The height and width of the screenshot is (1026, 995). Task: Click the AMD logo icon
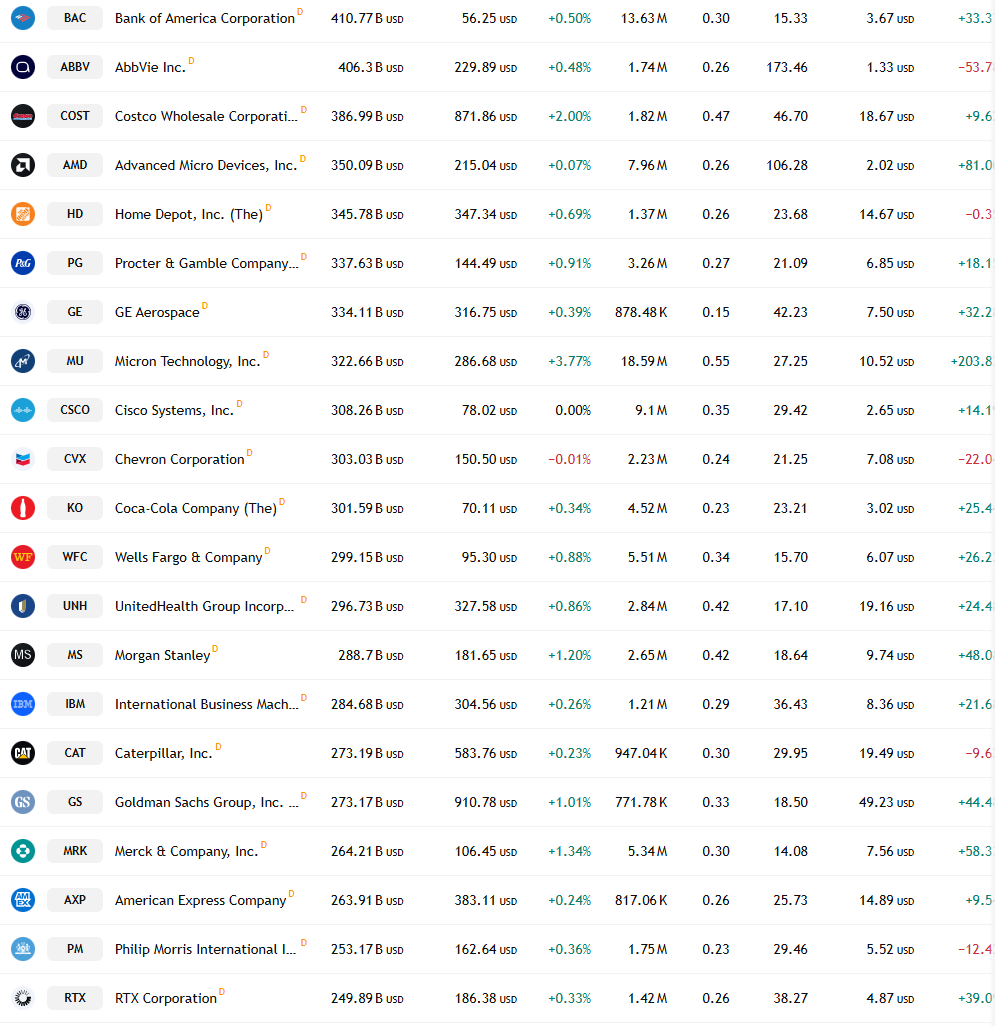point(23,165)
